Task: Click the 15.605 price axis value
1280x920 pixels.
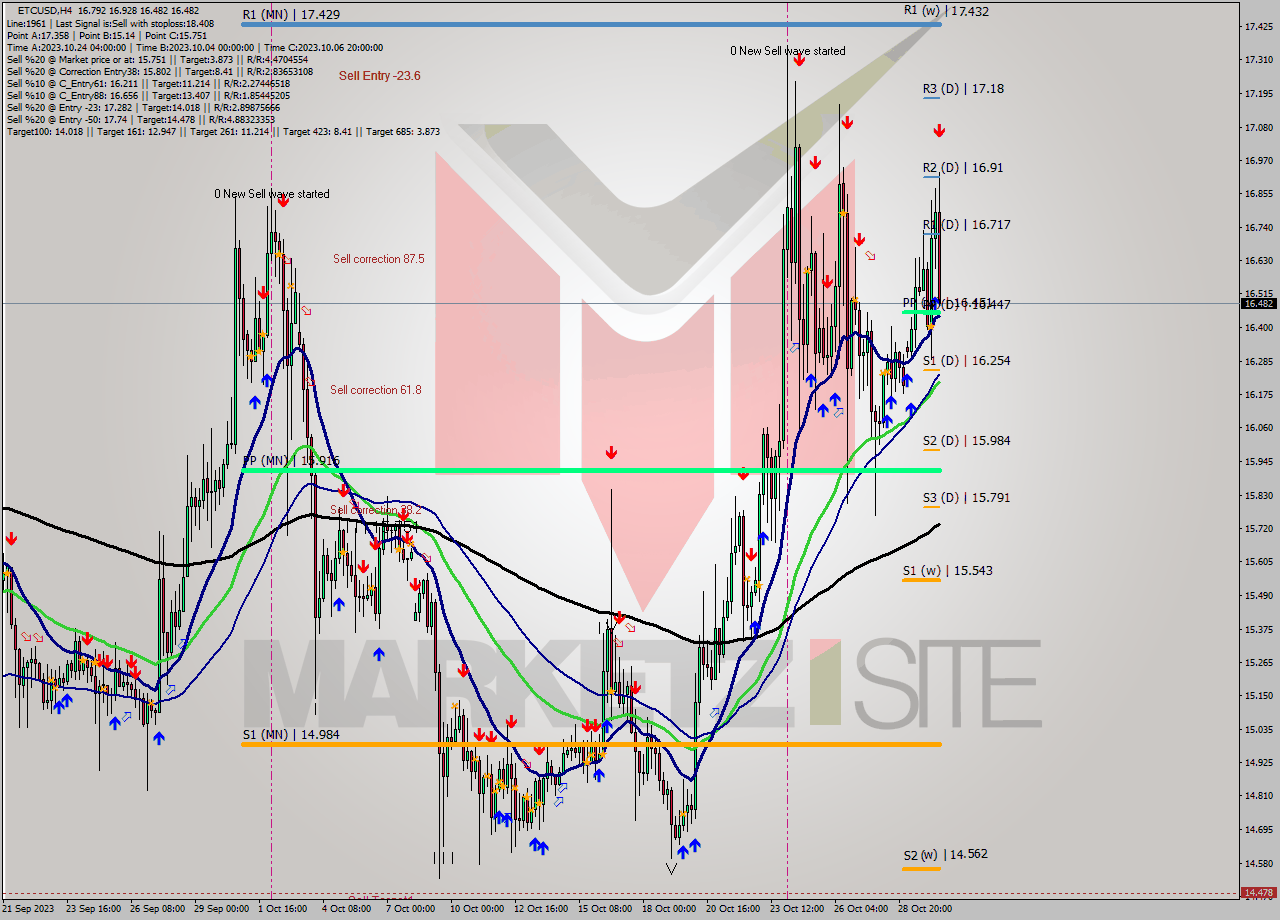Action: pyautogui.click(x=1258, y=562)
